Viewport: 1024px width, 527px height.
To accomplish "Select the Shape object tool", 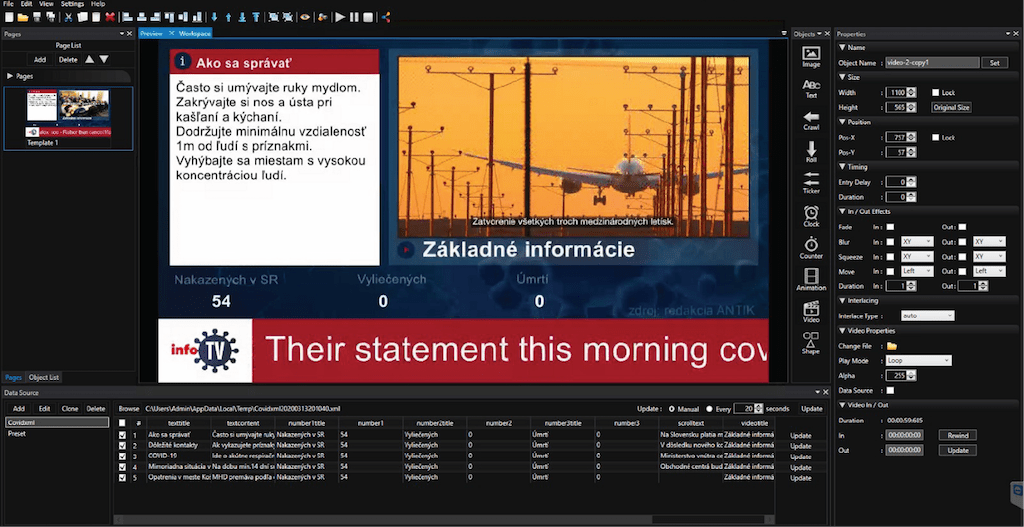I will coord(811,343).
